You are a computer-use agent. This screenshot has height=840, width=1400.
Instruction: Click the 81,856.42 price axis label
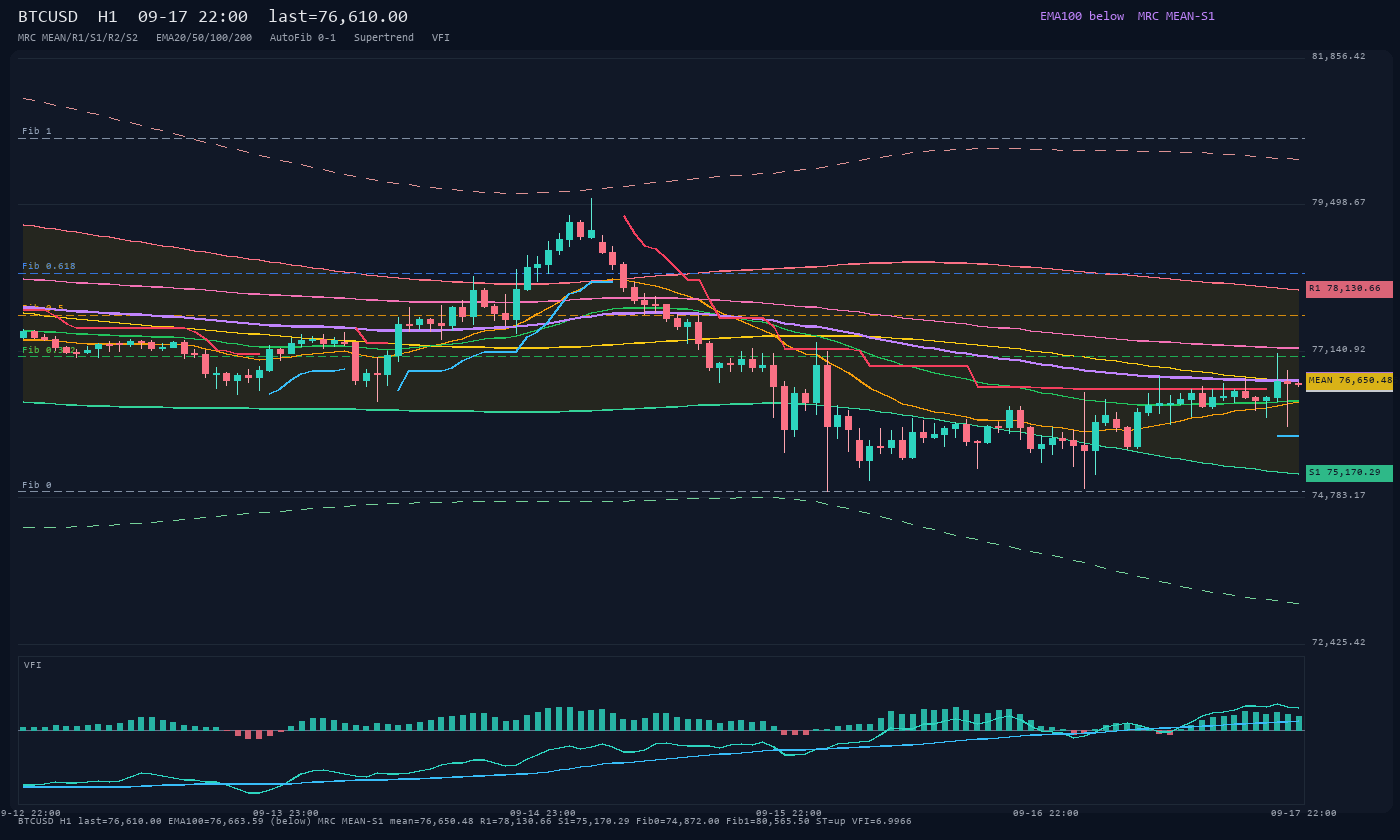point(1338,57)
